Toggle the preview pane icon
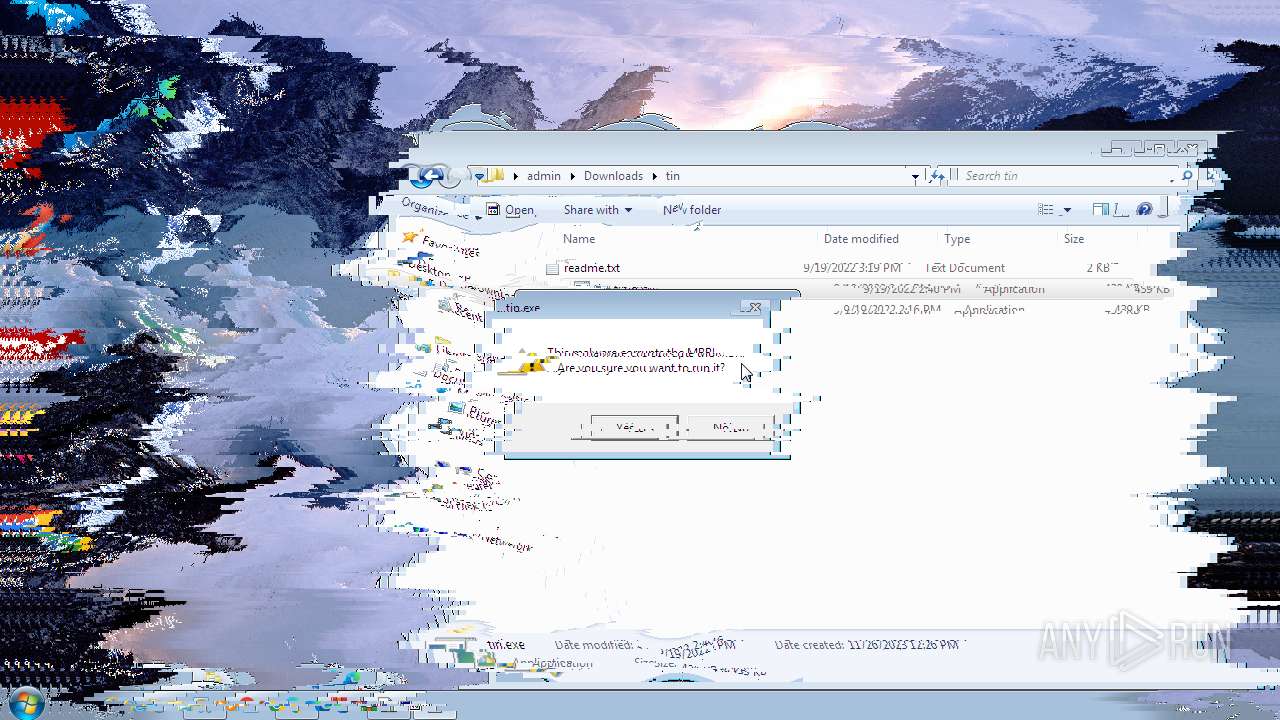This screenshot has height=720, width=1280. click(1100, 210)
